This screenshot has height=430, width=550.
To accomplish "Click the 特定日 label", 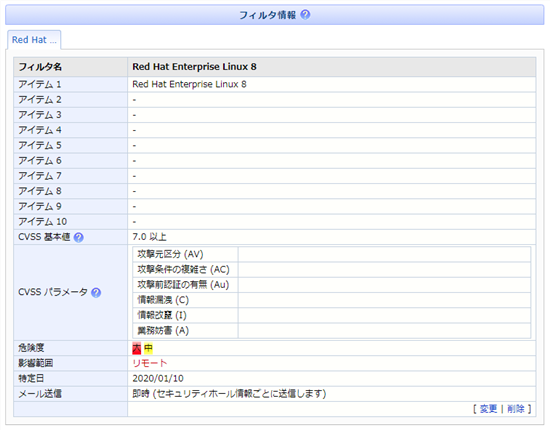I will [x=31, y=378].
